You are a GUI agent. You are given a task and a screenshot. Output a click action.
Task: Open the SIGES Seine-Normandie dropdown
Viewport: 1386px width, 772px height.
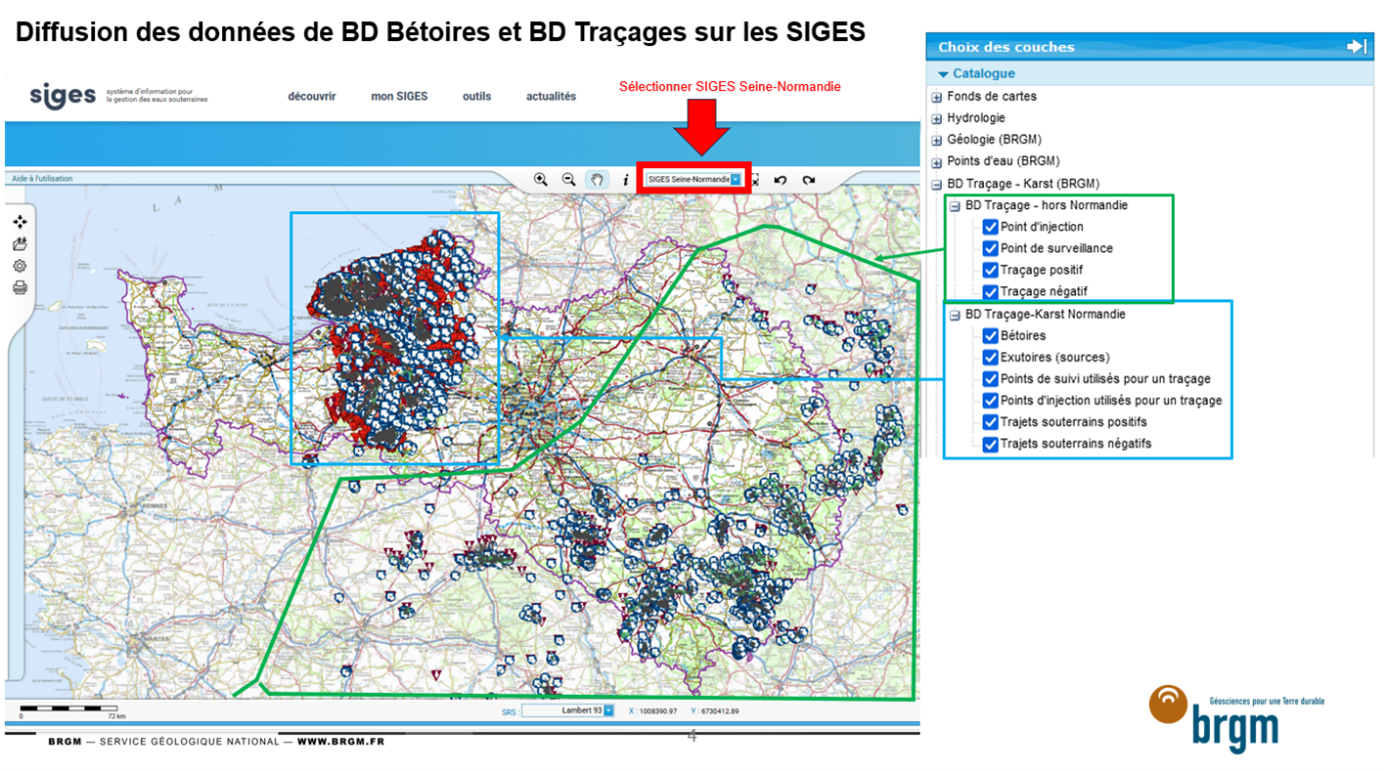click(735, 180)
